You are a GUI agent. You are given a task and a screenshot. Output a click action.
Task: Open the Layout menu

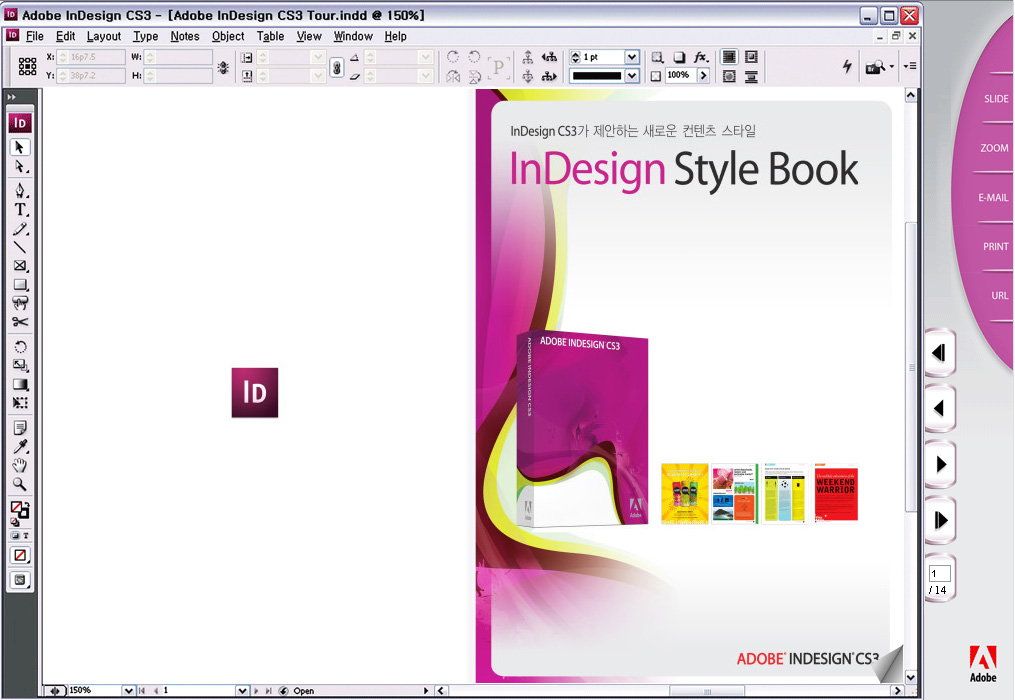[x=104, y=36]
